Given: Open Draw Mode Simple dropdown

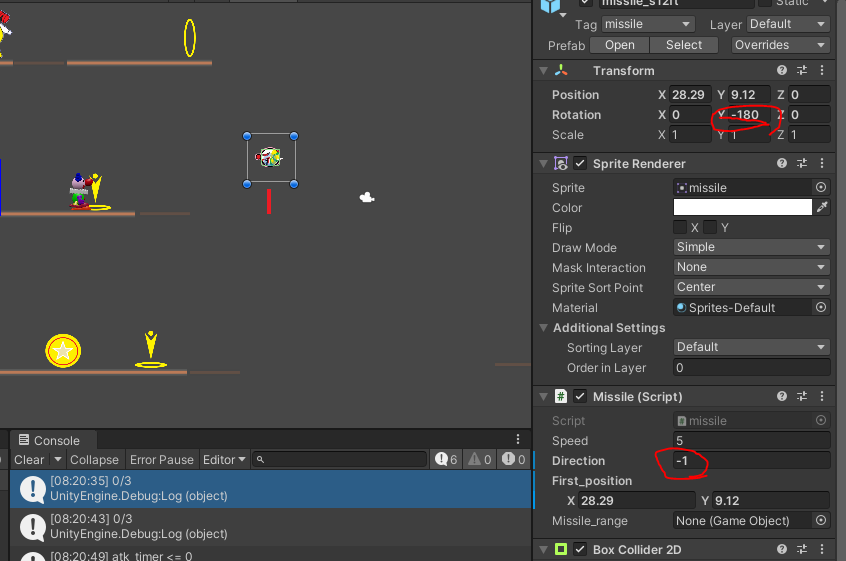Looking at the screenshot, I should (752, 247).
